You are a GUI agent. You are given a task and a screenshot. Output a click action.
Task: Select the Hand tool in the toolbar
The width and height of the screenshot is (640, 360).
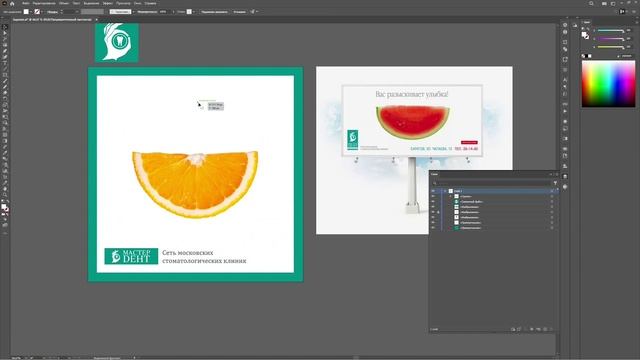pos(5,189)
